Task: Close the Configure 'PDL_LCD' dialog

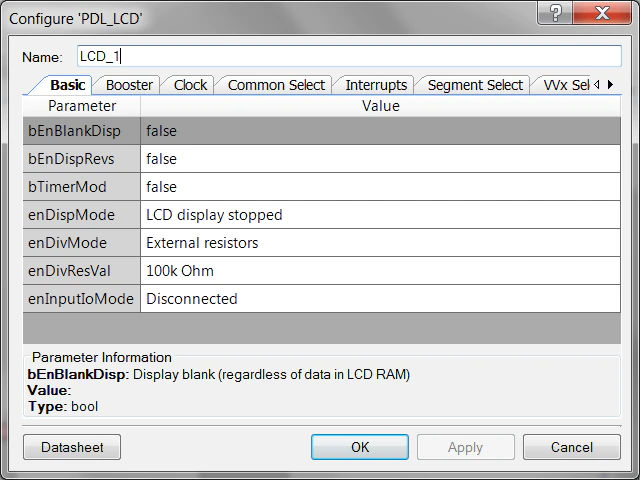Action: (601, 12)
